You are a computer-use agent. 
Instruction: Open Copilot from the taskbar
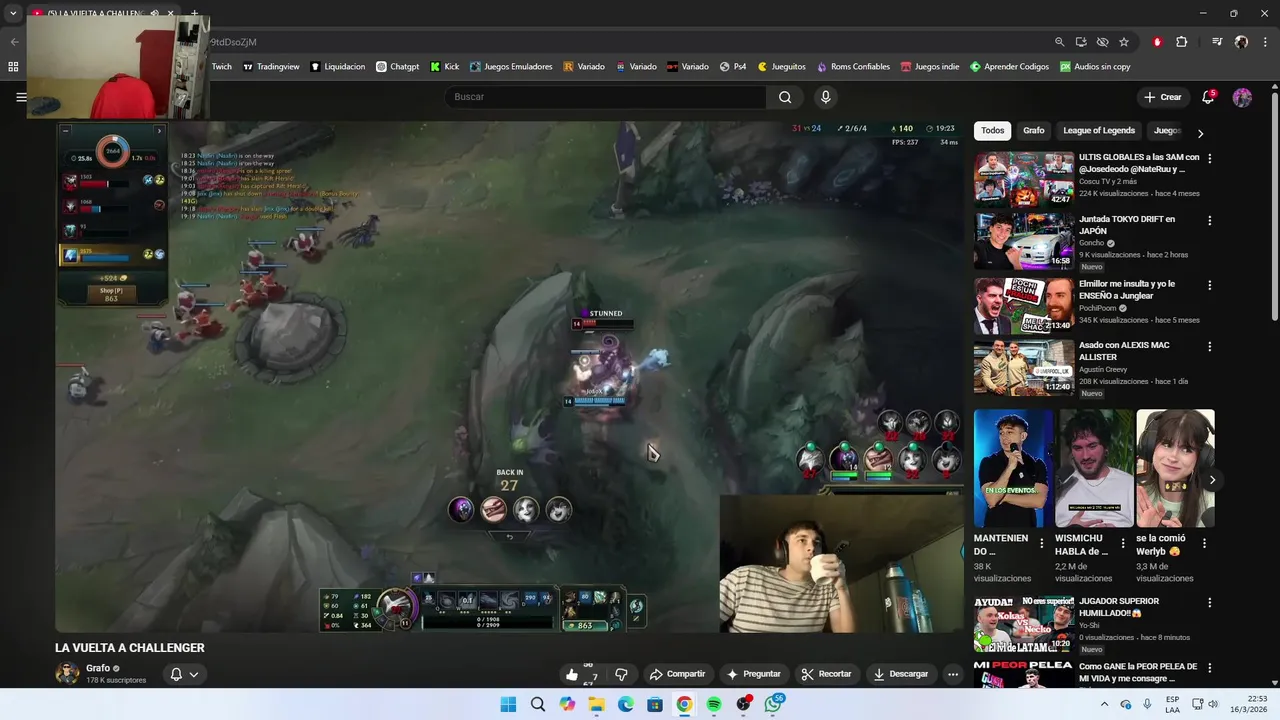(x=567, y=704)
